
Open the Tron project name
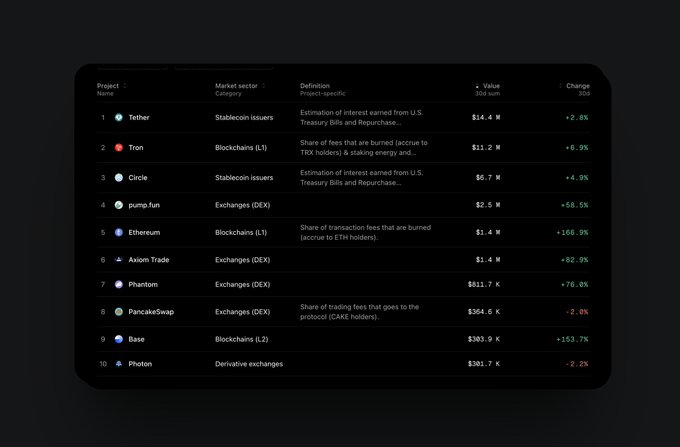(136, 147)
